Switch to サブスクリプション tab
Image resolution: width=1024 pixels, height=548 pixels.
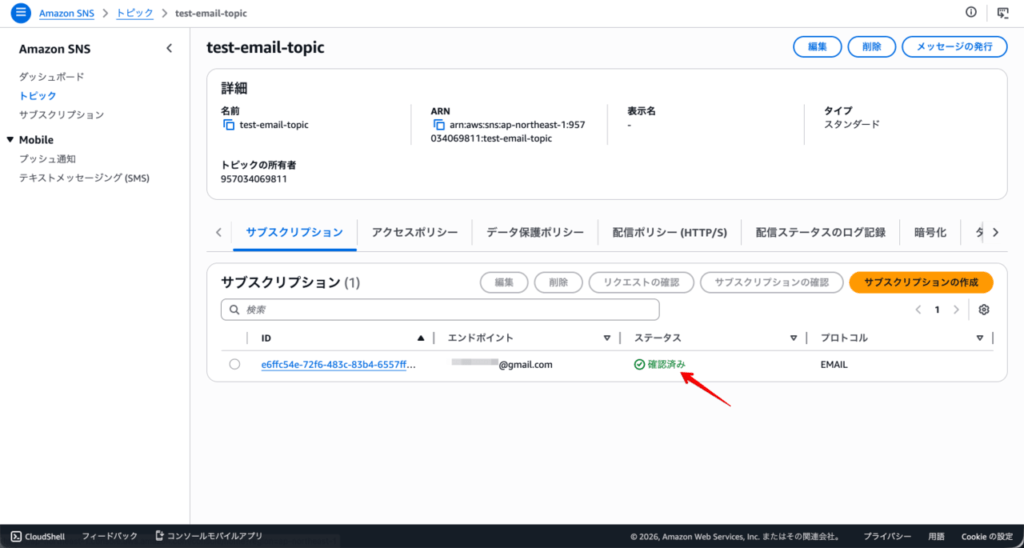click(x=295, y=233)
